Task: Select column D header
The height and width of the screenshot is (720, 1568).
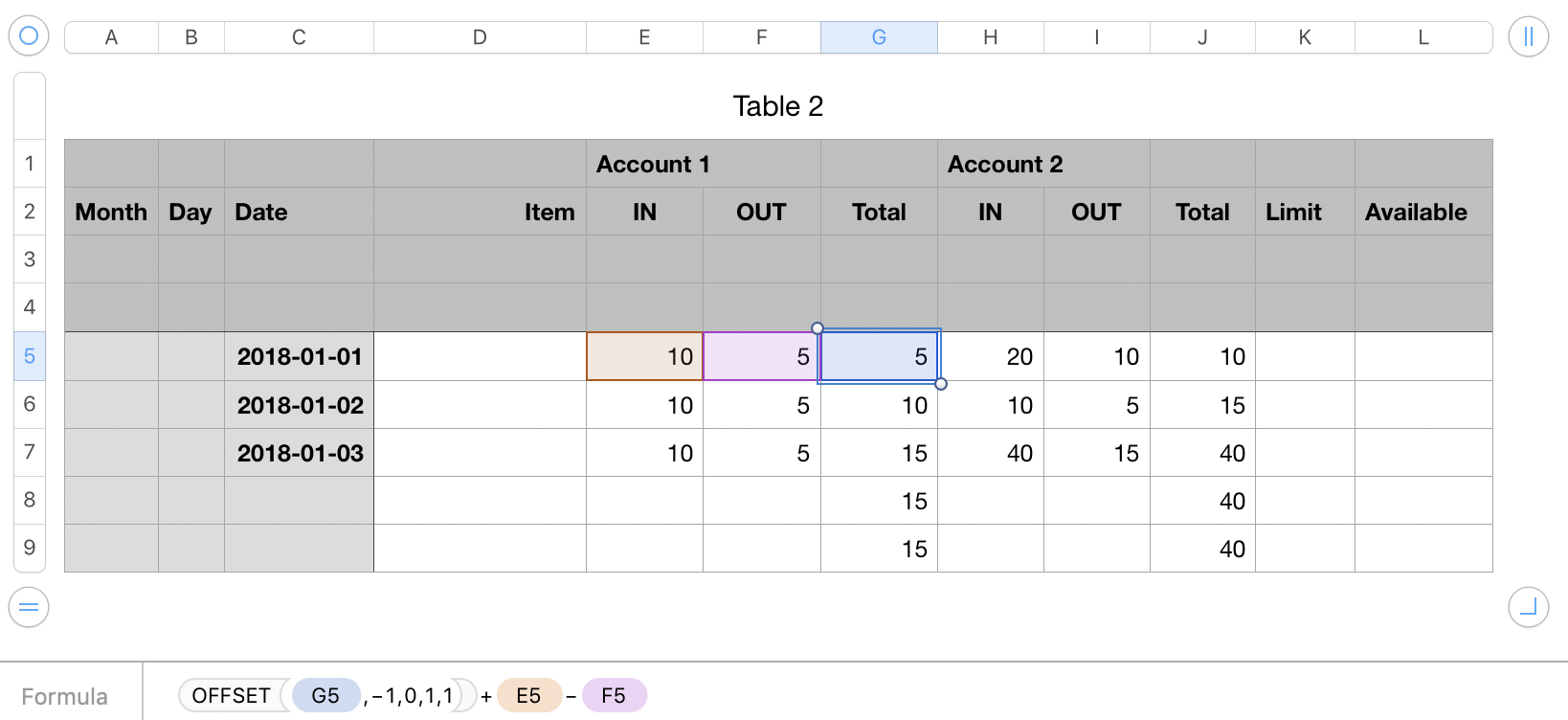Action: [480, 37]
